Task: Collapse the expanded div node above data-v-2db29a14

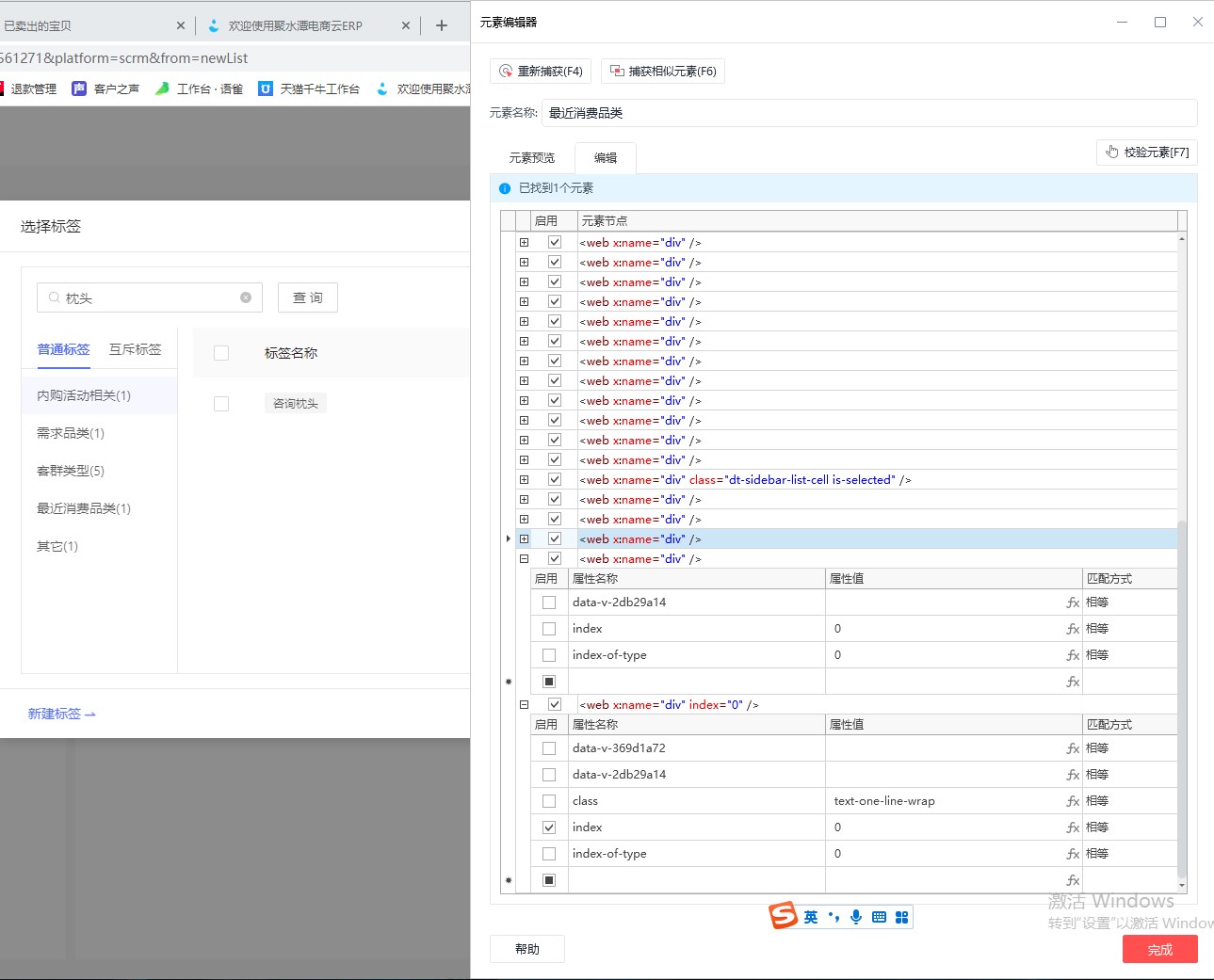Action: pos(525,558)
